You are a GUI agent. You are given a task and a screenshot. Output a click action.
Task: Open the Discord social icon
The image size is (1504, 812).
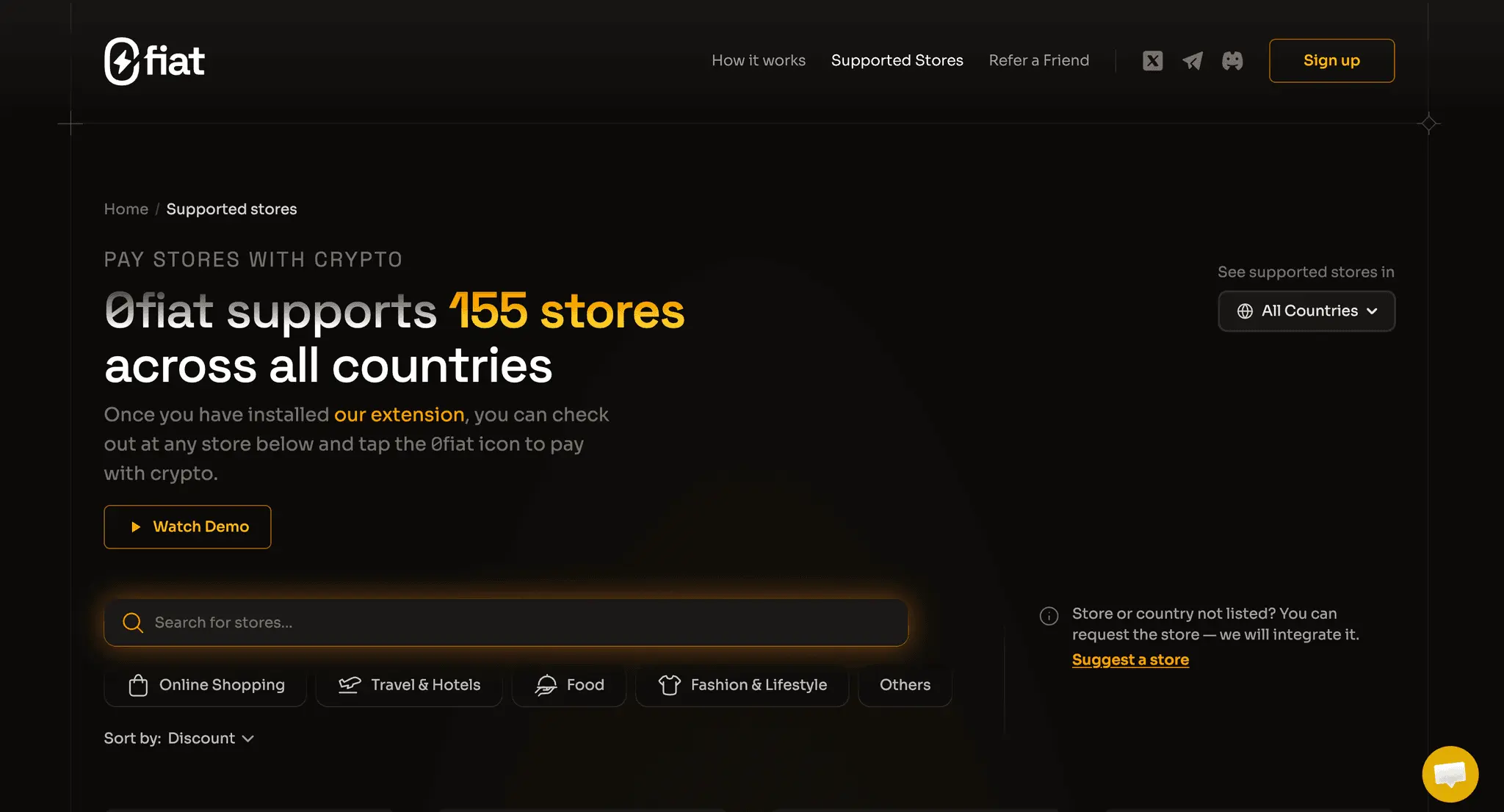click(x=1232, y=60)
